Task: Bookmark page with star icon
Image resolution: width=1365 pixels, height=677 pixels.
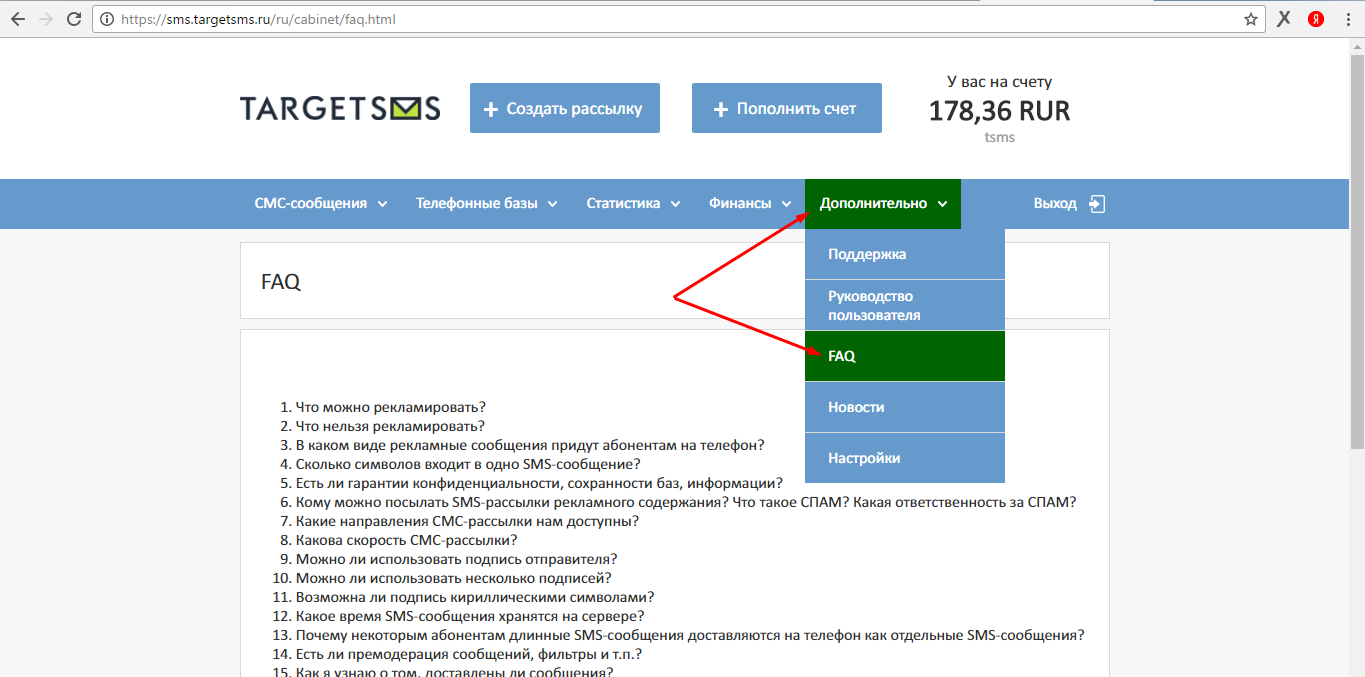Action: click(x=1250, y=19)
